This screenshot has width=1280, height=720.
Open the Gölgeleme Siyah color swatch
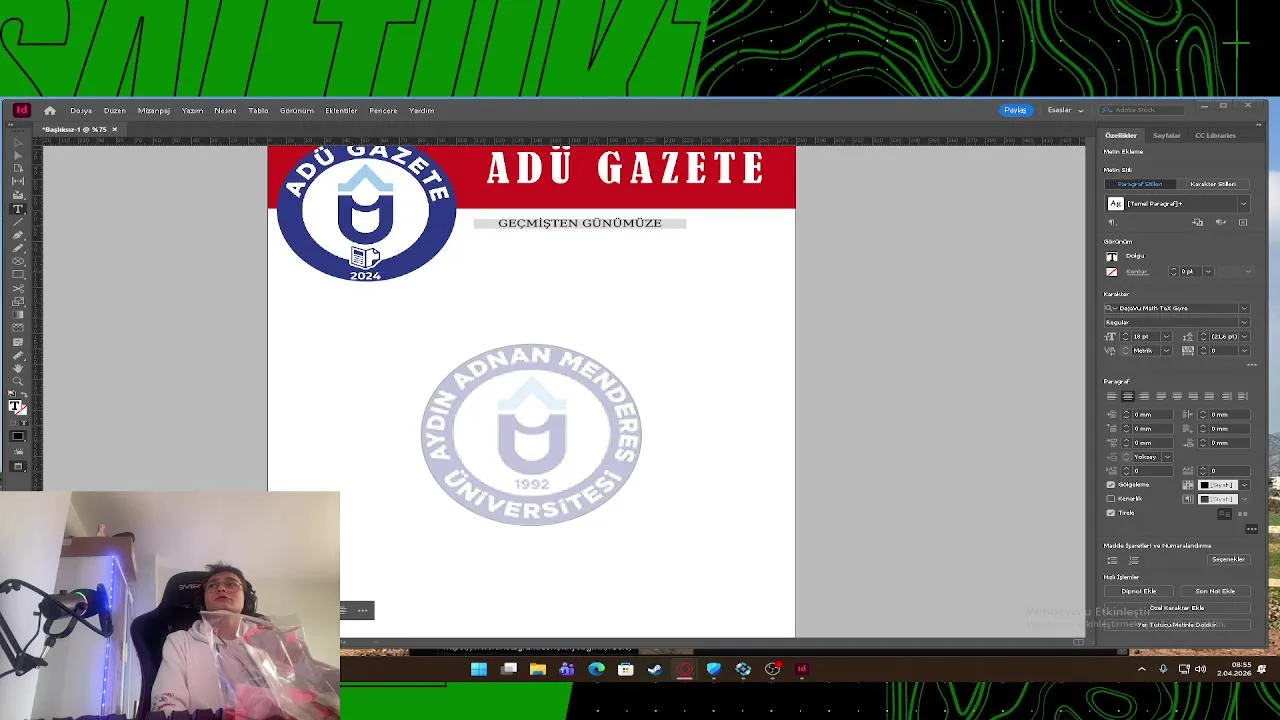coord(1217,485)
